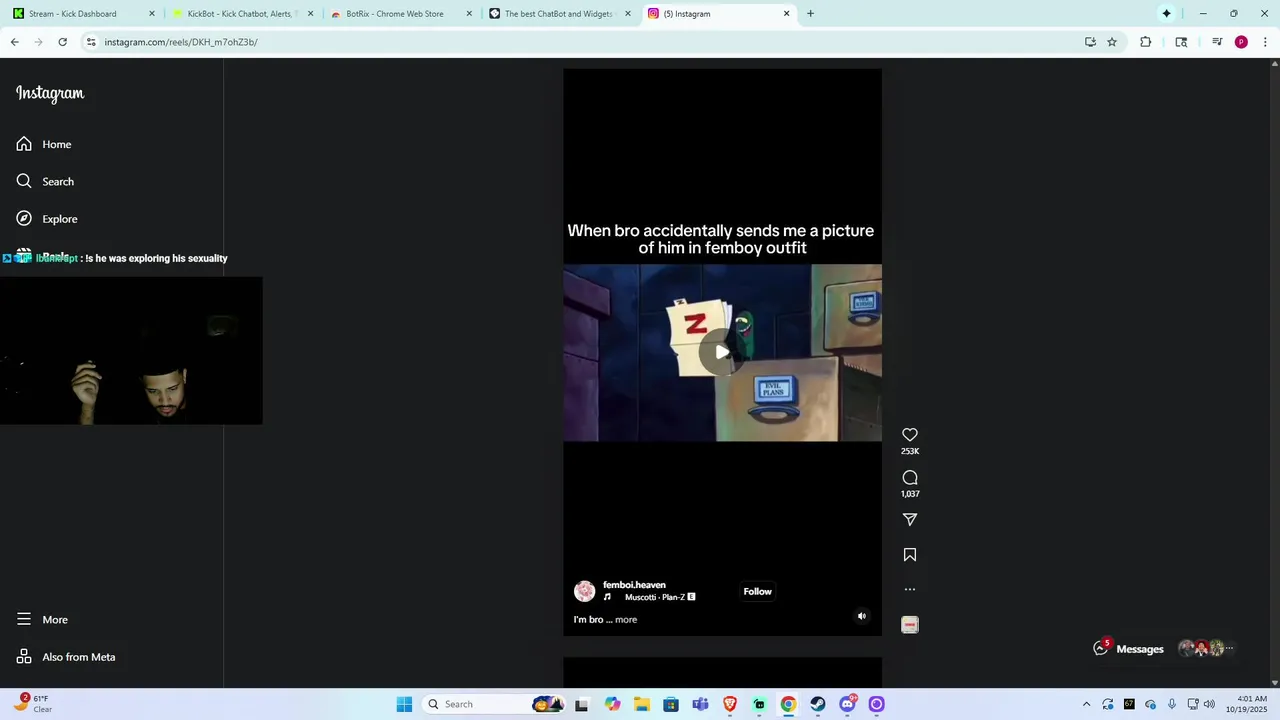
Task: Go to Instagram Home
Action: point(44,144)
